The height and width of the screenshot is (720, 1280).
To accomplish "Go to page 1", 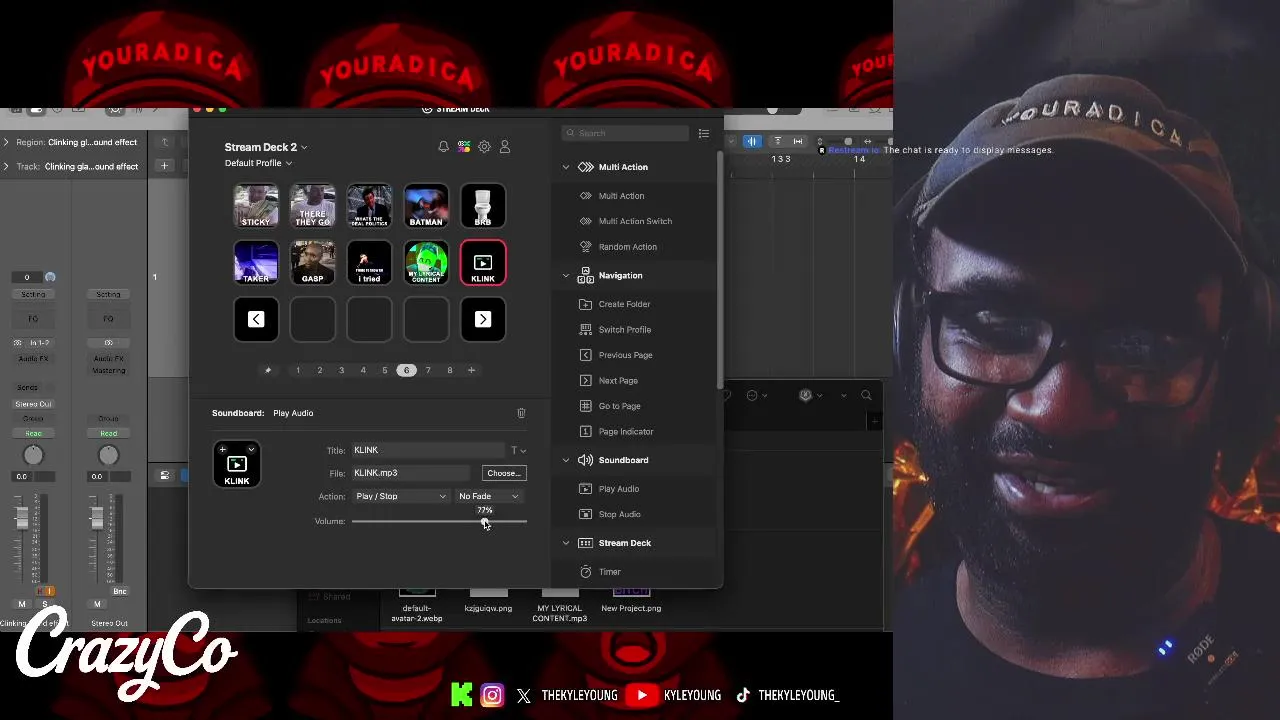I will coord(298,370).
